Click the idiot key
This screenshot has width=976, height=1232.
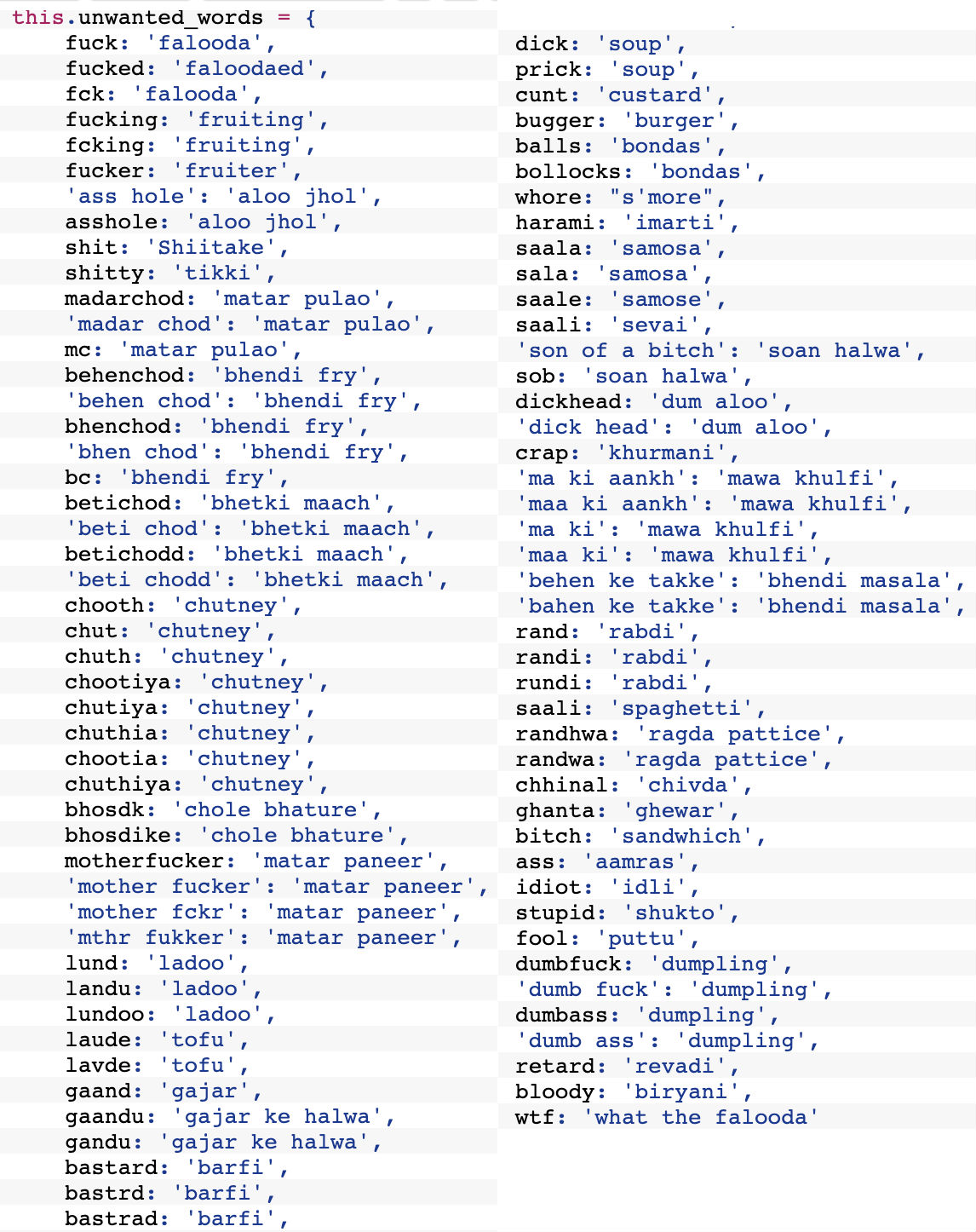[x=548, y=887]
